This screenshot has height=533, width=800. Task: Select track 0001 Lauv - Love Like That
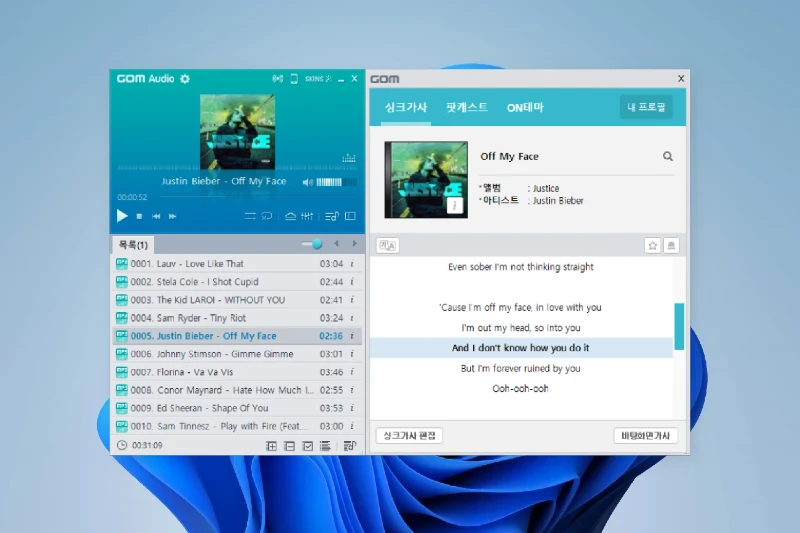[236, 264]
